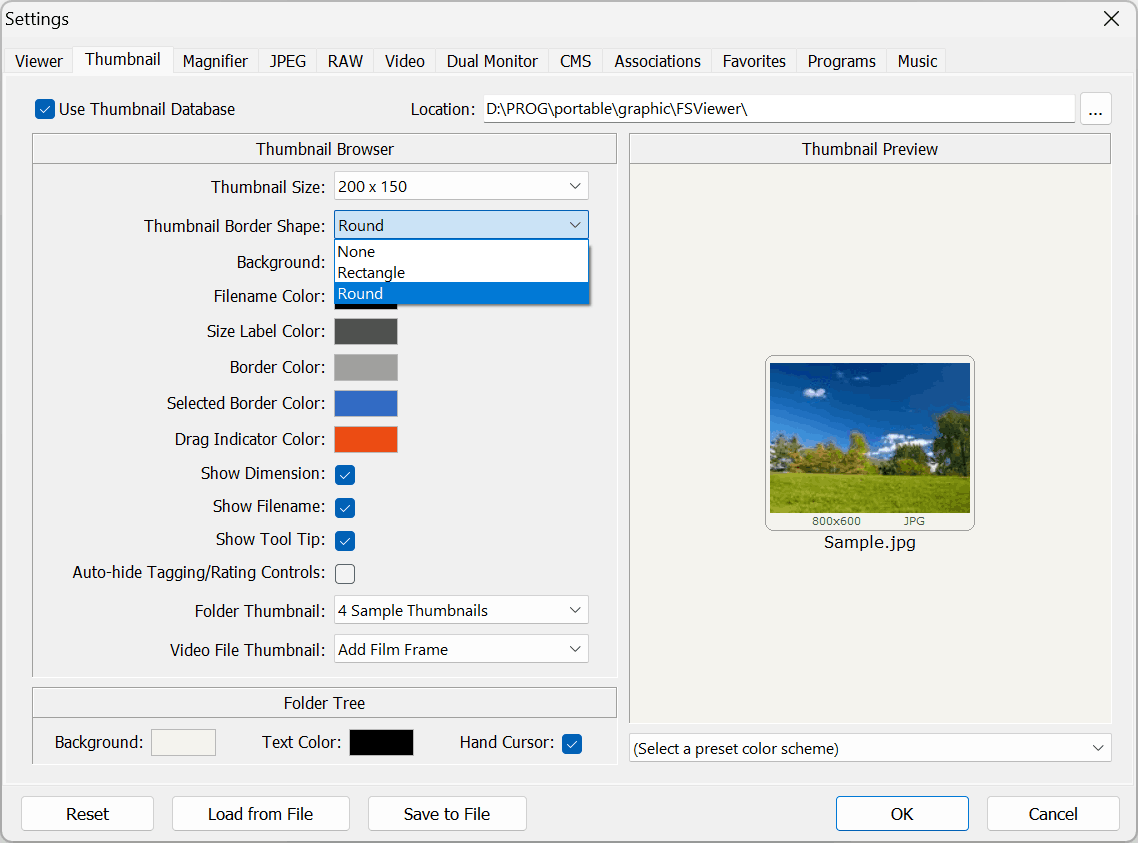Click the Save to File button
Screen dimensions: 1138x843
click(447, 814)
